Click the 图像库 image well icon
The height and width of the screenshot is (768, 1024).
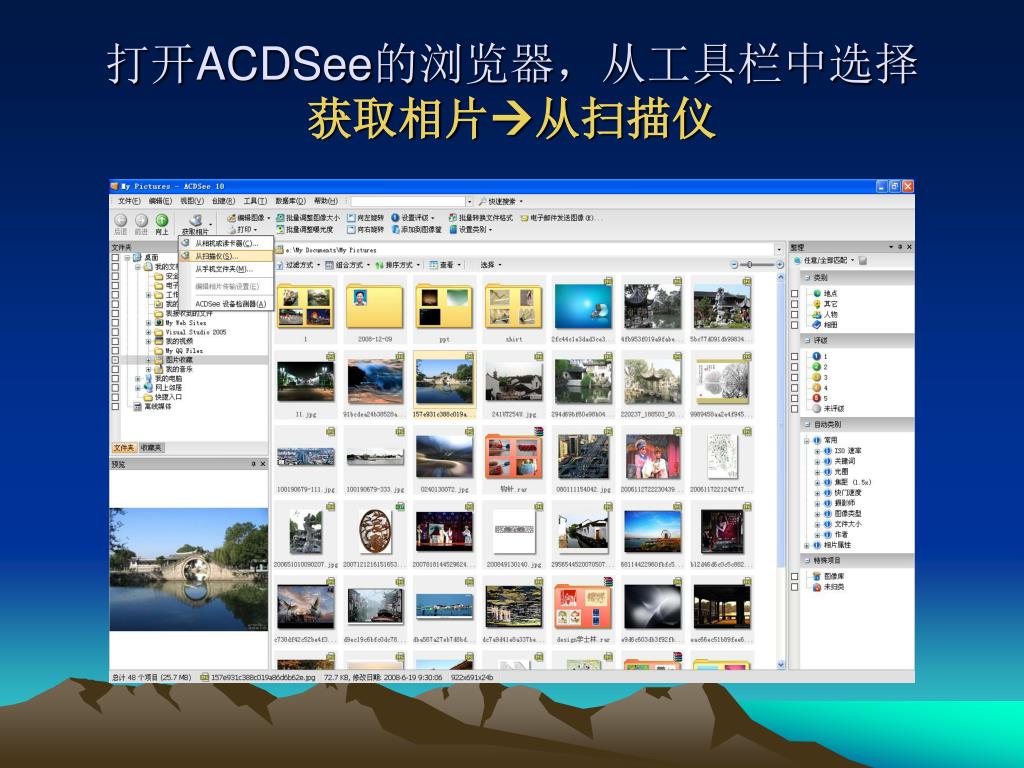(816, 576)
